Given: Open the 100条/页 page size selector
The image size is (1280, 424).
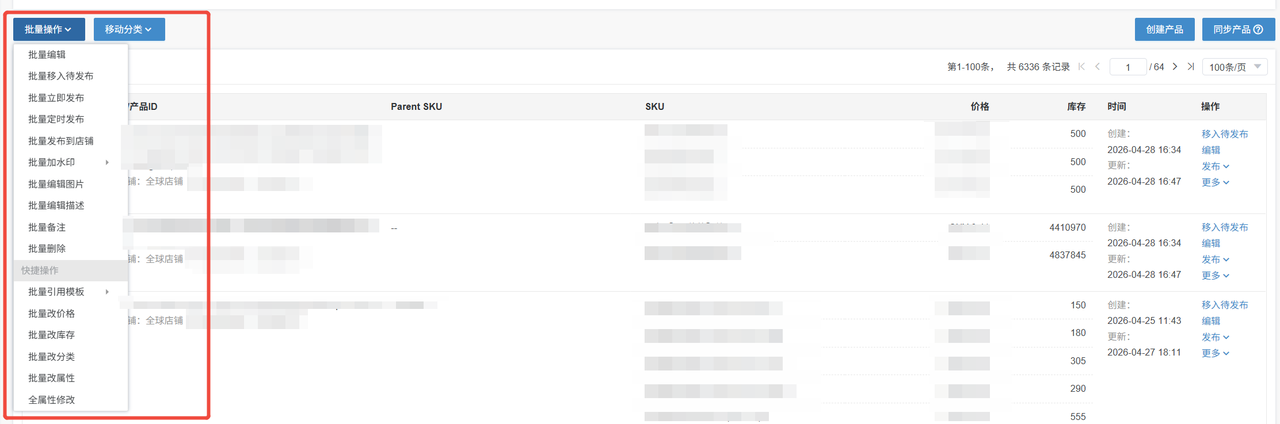Looking at the screenshot, I should click(1235, 67).
